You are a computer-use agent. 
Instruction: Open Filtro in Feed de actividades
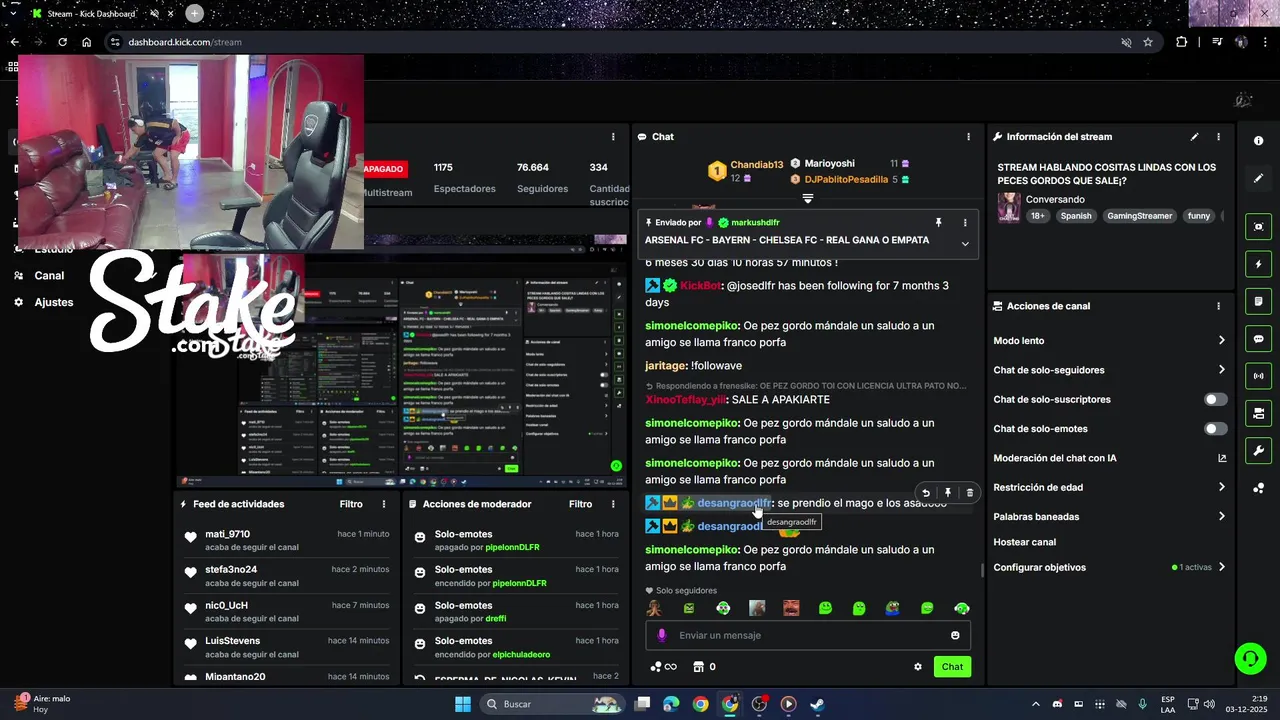coord(351,504)
